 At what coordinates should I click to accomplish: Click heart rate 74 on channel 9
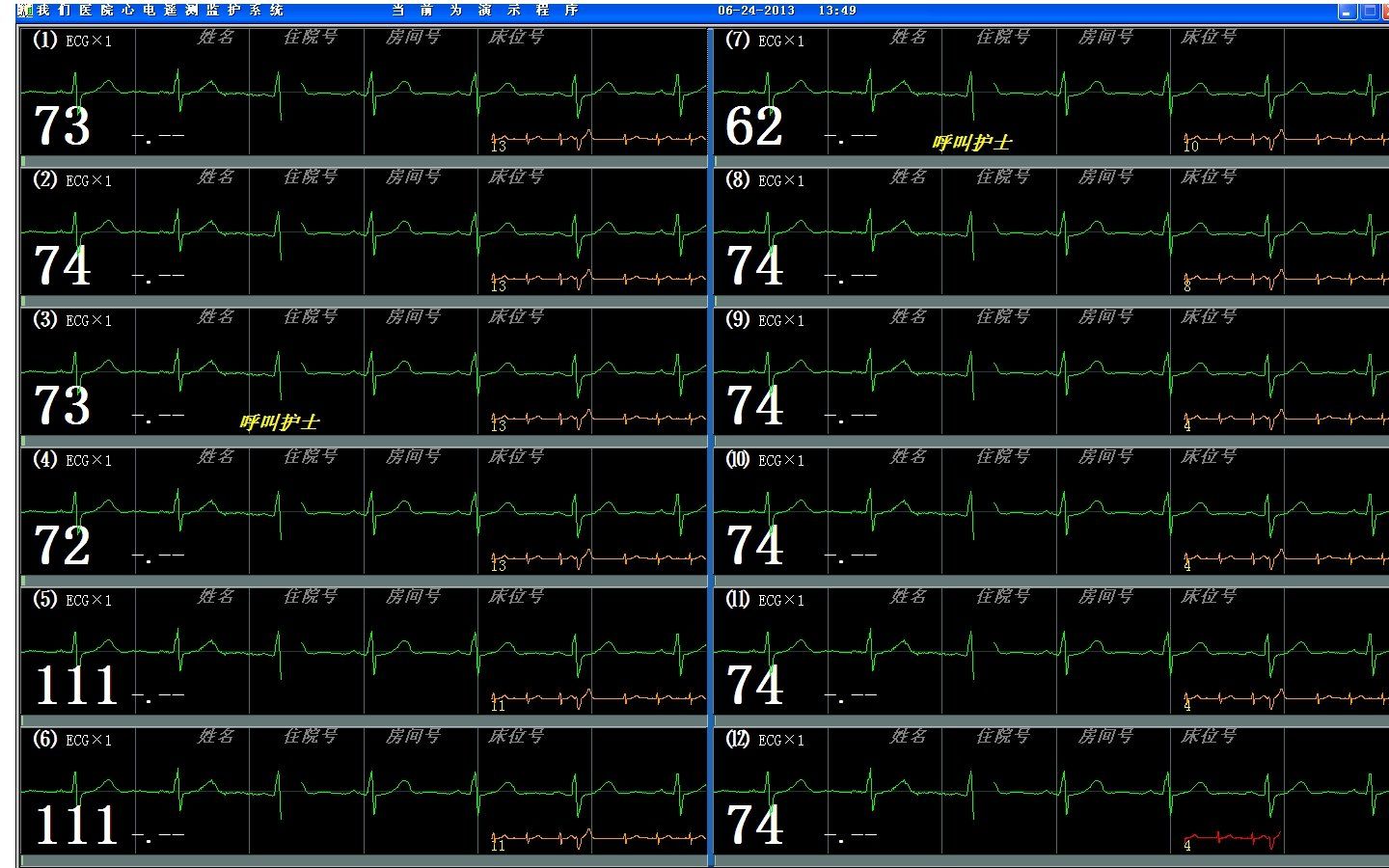tap(754, 405)
